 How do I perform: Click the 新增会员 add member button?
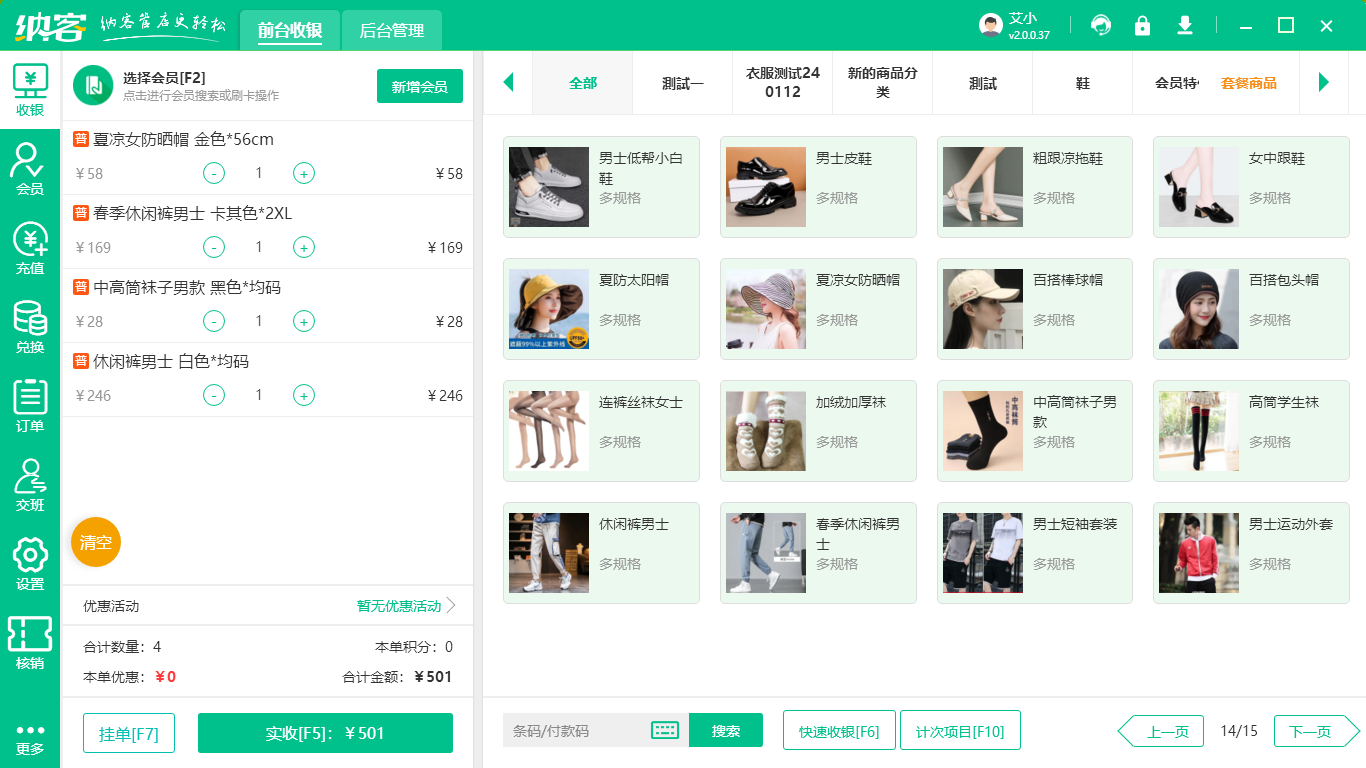point(419,86)
